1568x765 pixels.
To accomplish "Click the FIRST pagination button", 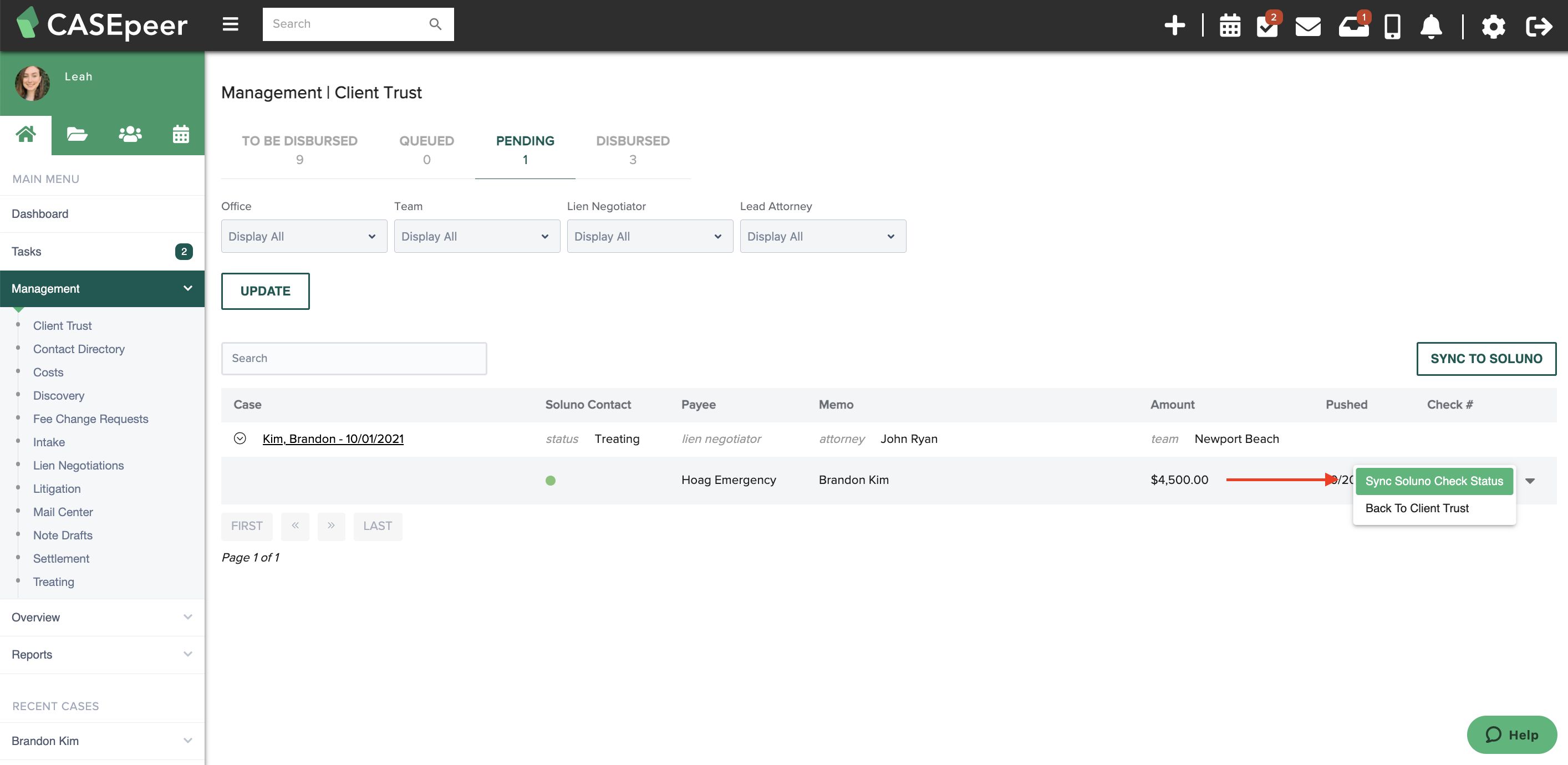I will [247, 526].
